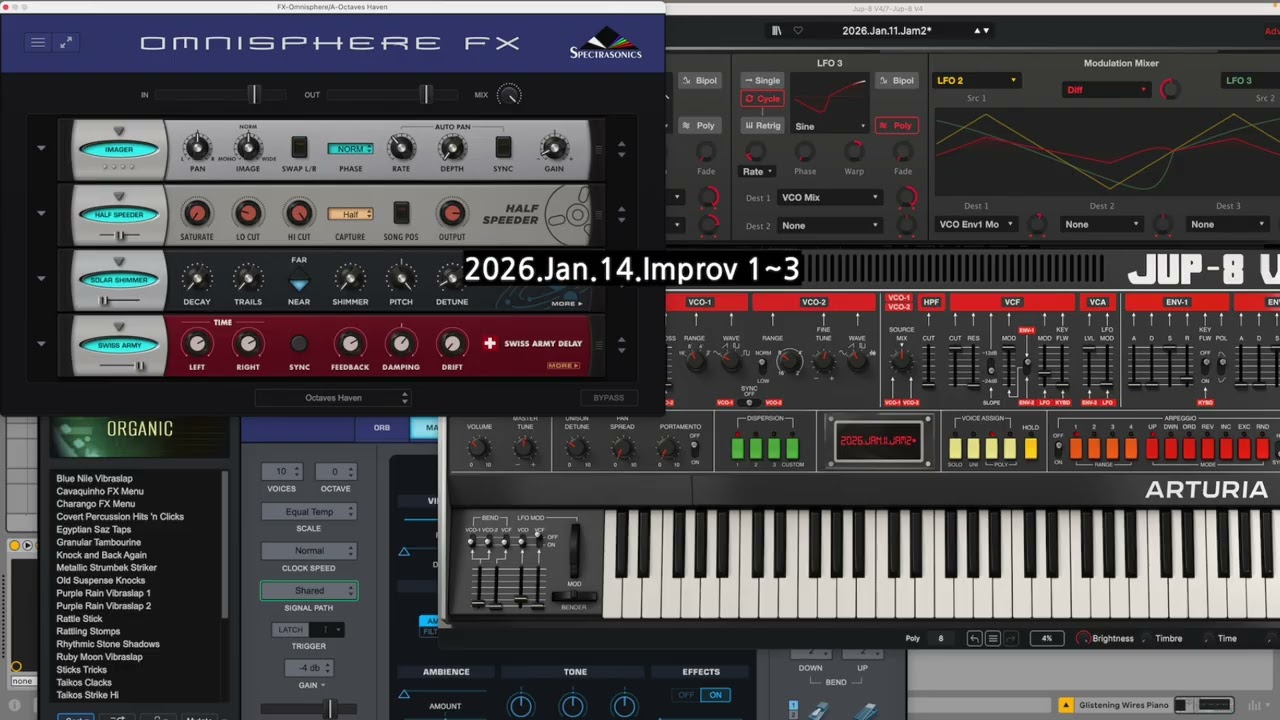
Task: Open the Half Speeder Capture dropdown
Action: point(350,214)
